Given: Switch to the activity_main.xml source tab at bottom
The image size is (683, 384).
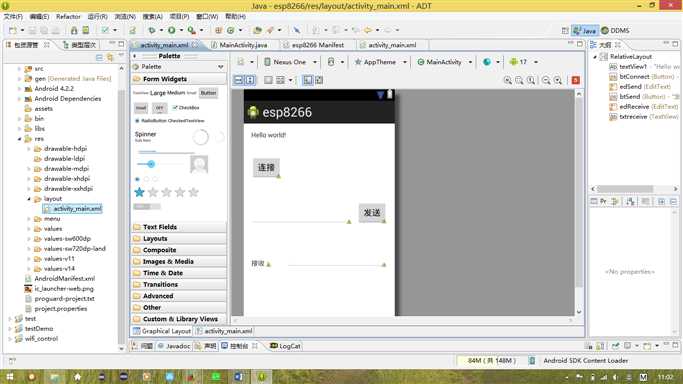Looking at the screenshot, I should [224, 331].
